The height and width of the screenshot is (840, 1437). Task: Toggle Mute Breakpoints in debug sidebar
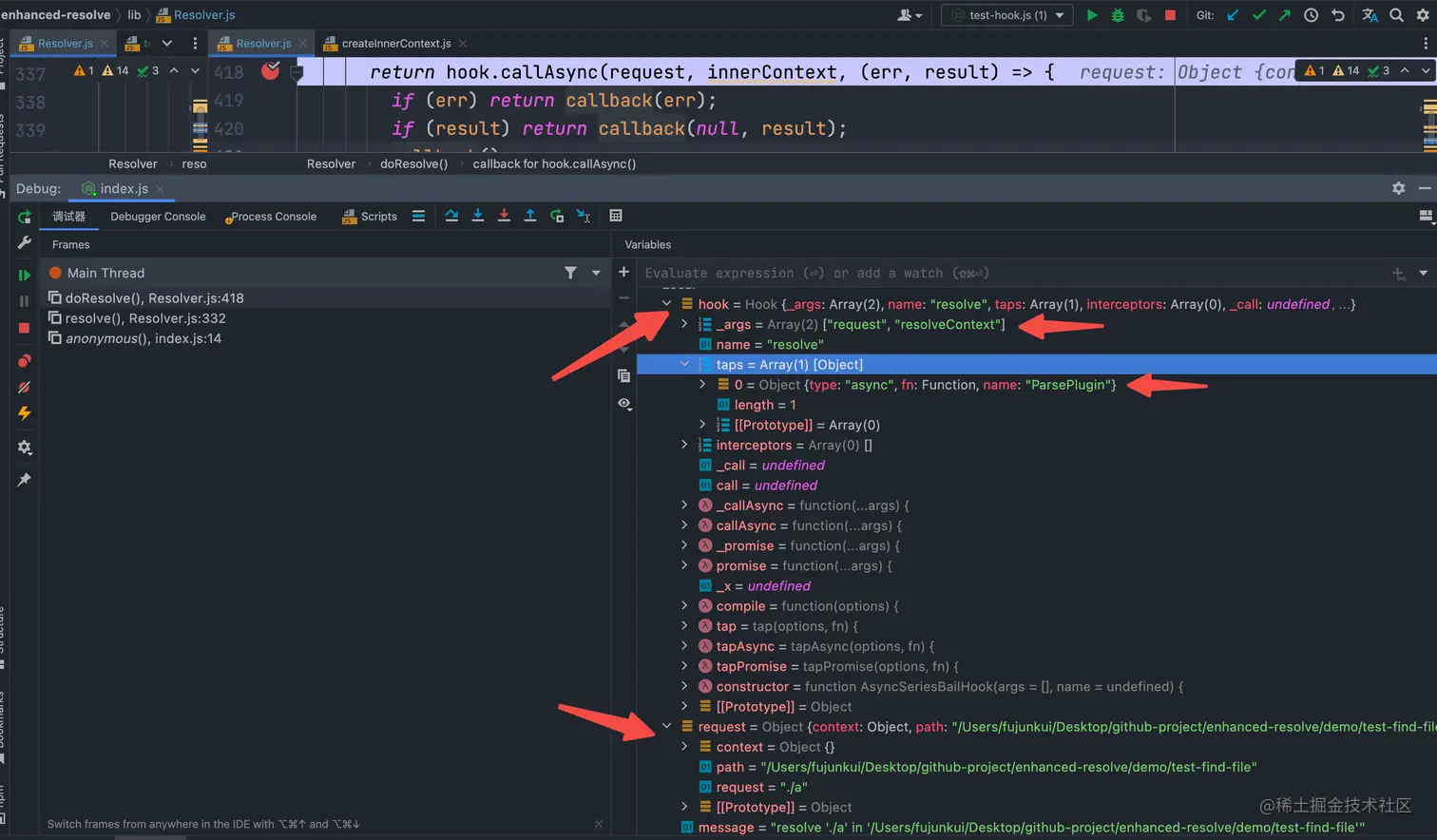(x=25, y=388)
